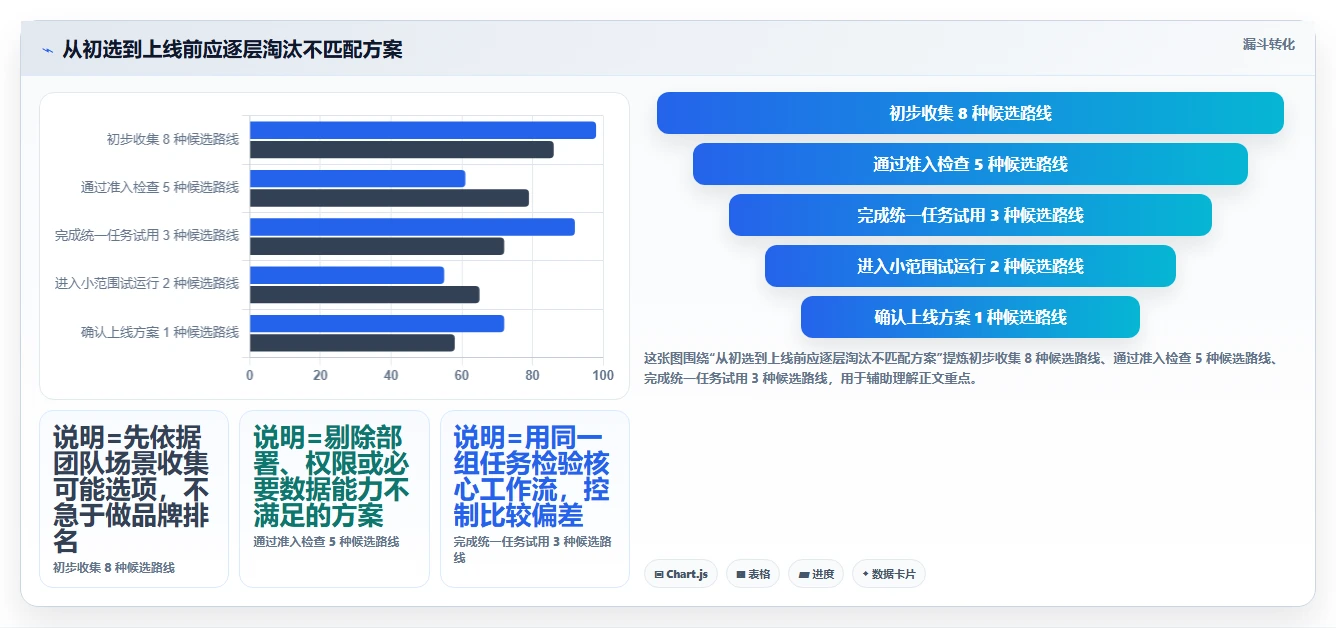Select the 完成统一任务试用 3 种候选路线 funnel stage
Viewport: 1336px width, 628px height.
(x=970, y=215)
